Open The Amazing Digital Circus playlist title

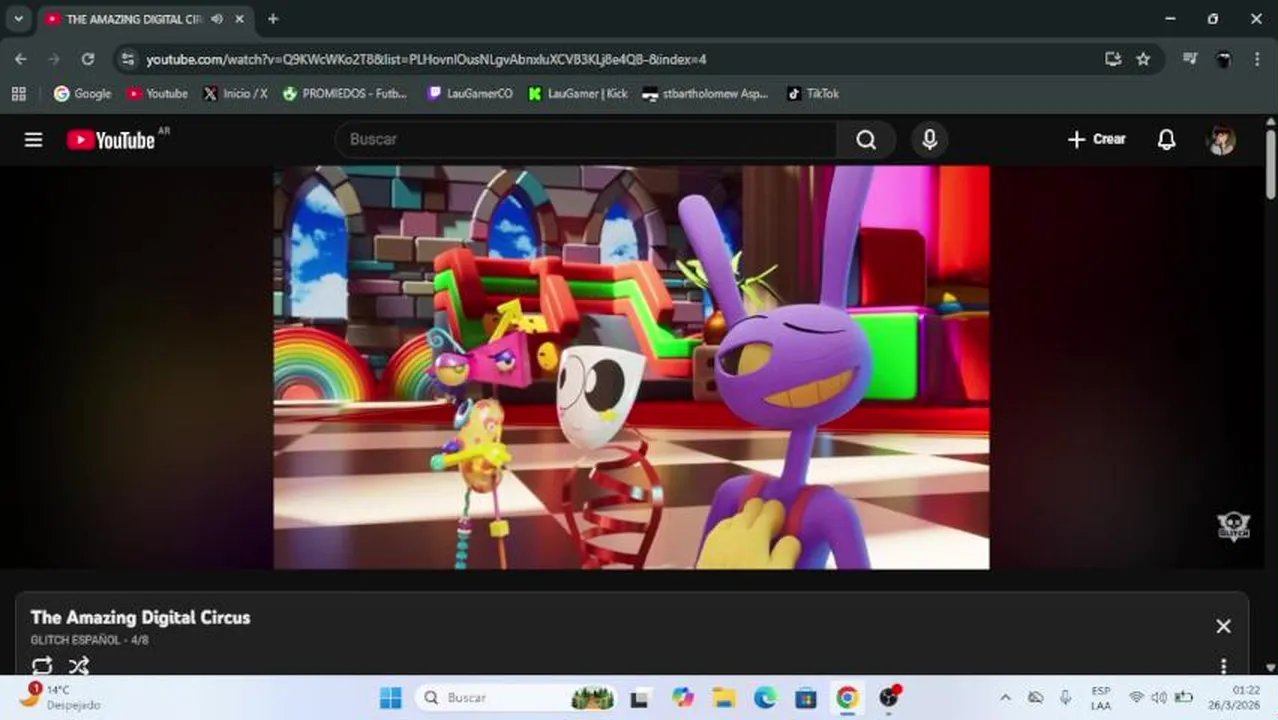tap(140, 617)
